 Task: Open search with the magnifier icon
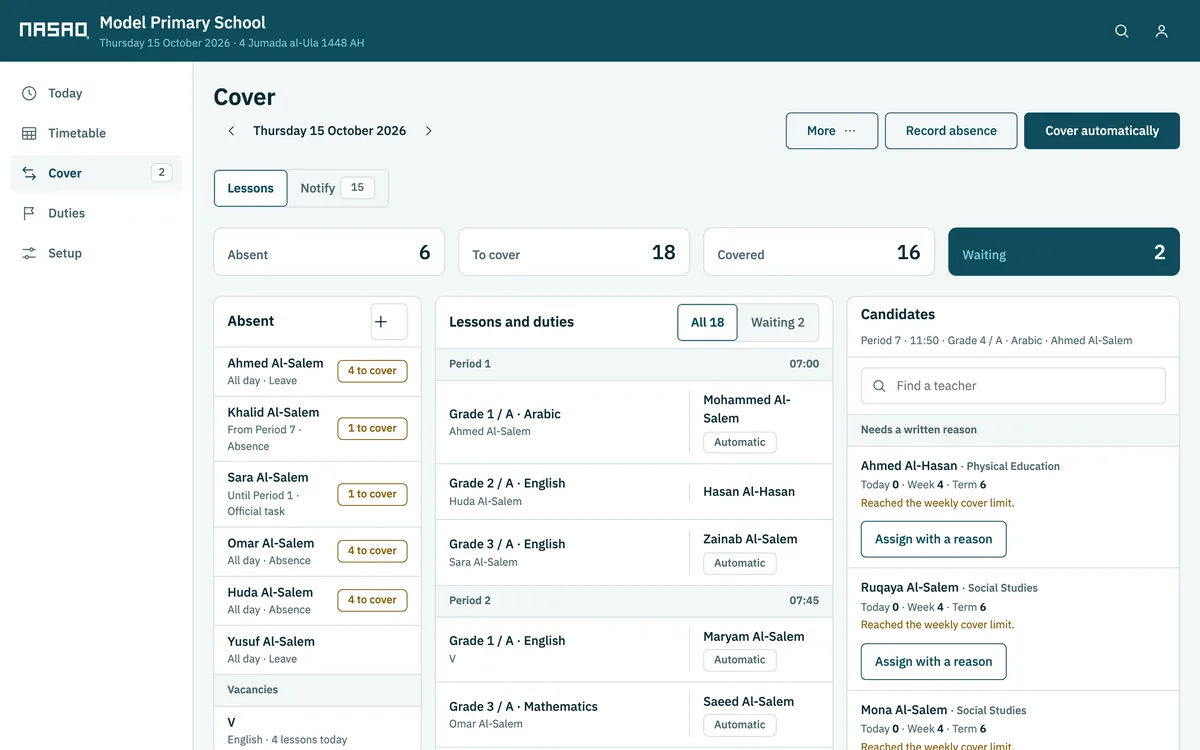tap(1122, 31)
